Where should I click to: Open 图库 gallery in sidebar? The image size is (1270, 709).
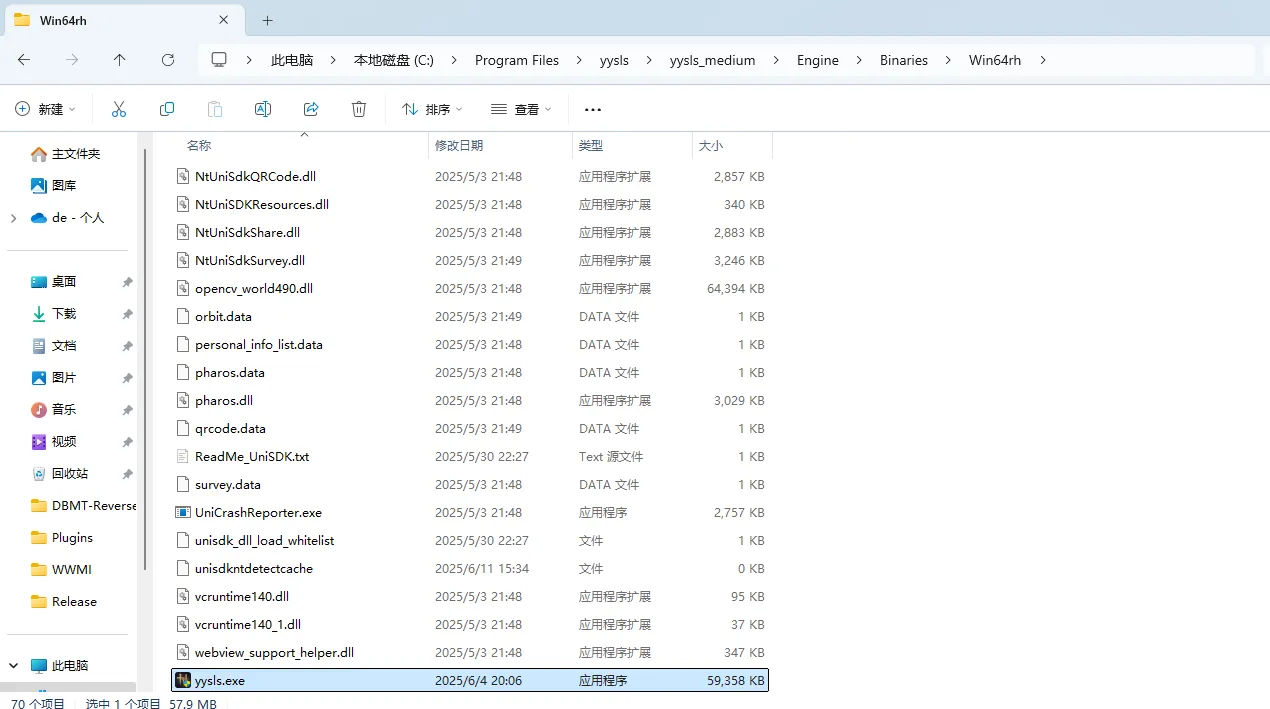tap(64, 185)
